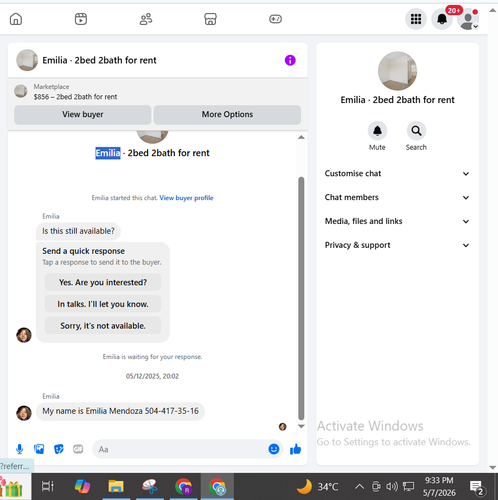This screenshot has height=500, width=498.
Task: Search in conversation magnifier icon
Action: [x=416, y=131]
